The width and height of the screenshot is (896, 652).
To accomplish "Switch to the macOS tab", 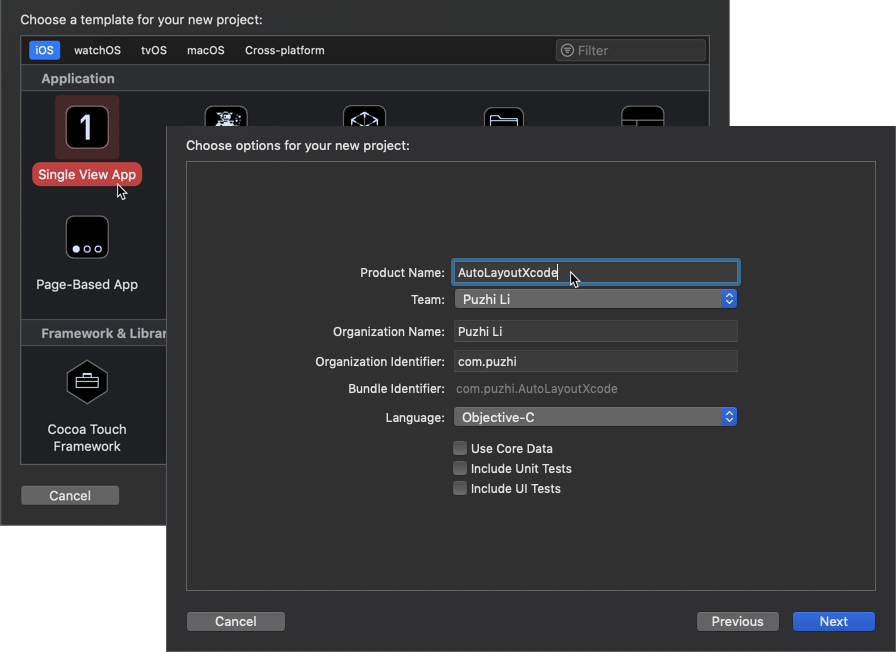I will (205, 49).
